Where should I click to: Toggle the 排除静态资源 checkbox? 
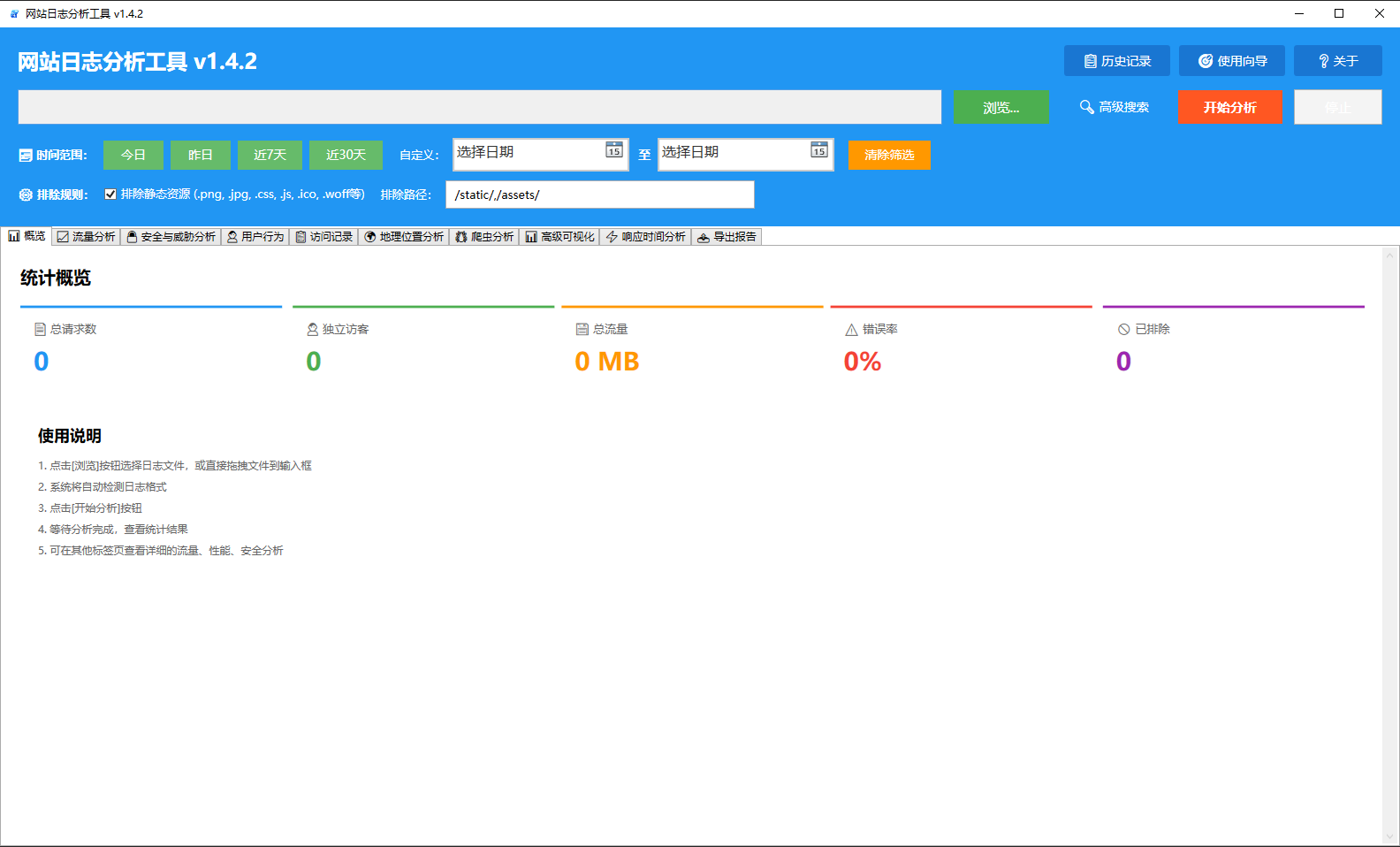[x=110, y=195]
